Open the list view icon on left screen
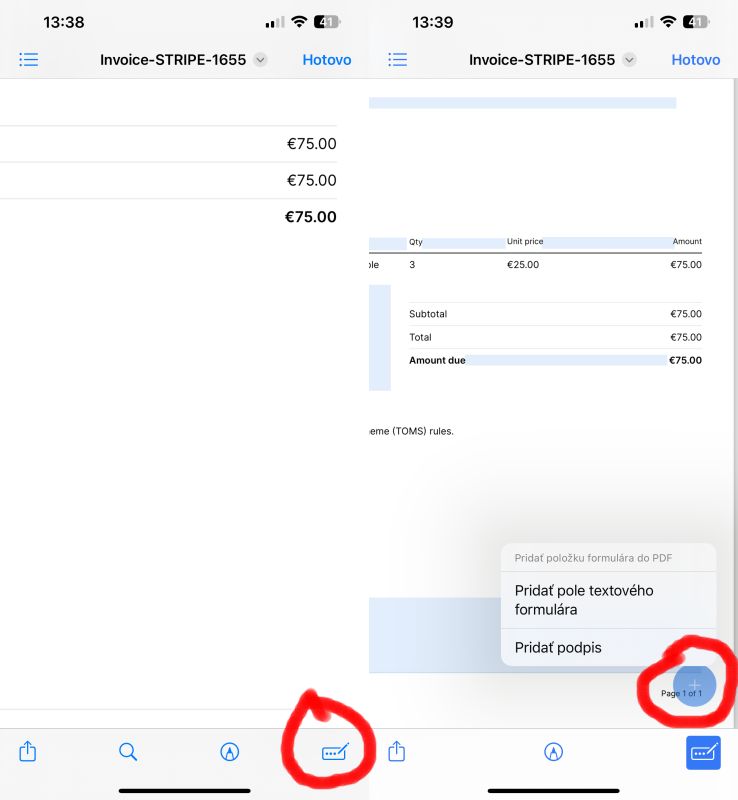This screenshot has width=738, height=800. pyautogui.click(x=29, y=60)
